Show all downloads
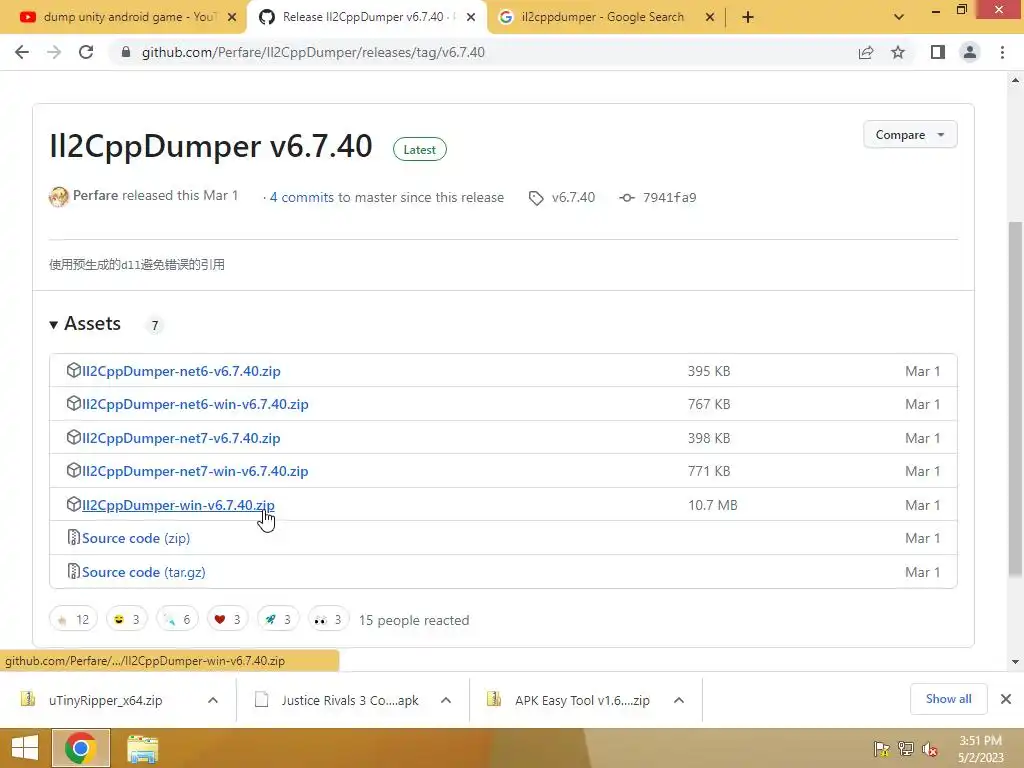Viewport: 1024px width, 768px height. click(948, 699)
